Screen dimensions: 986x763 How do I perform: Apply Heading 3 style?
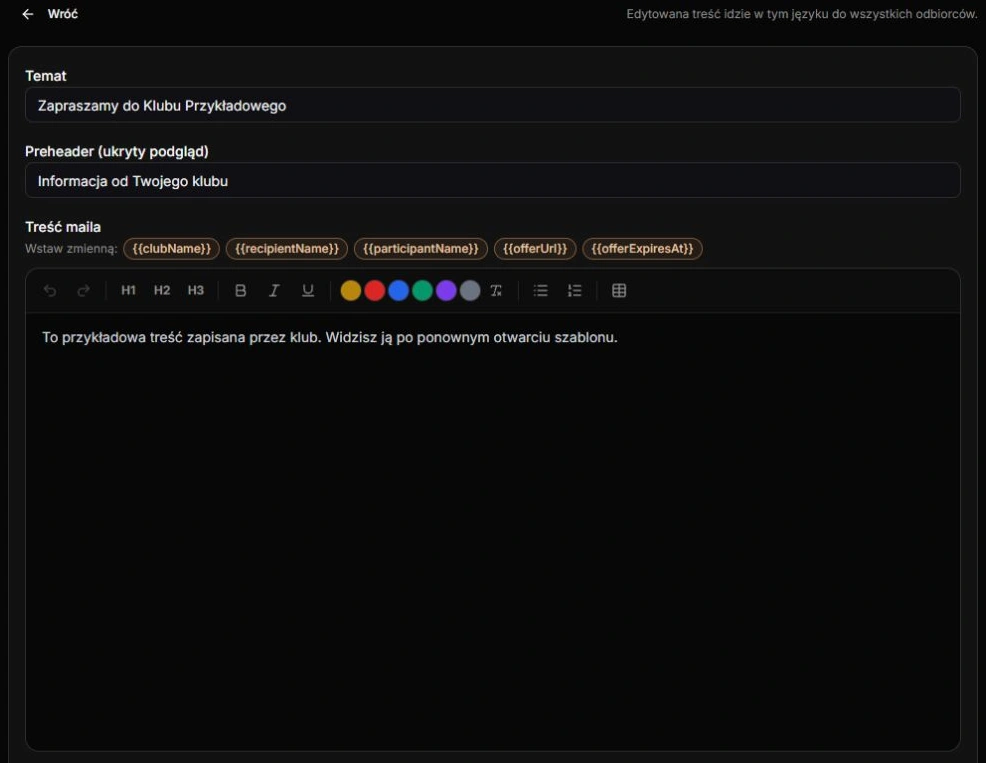[x=196, y=291]
